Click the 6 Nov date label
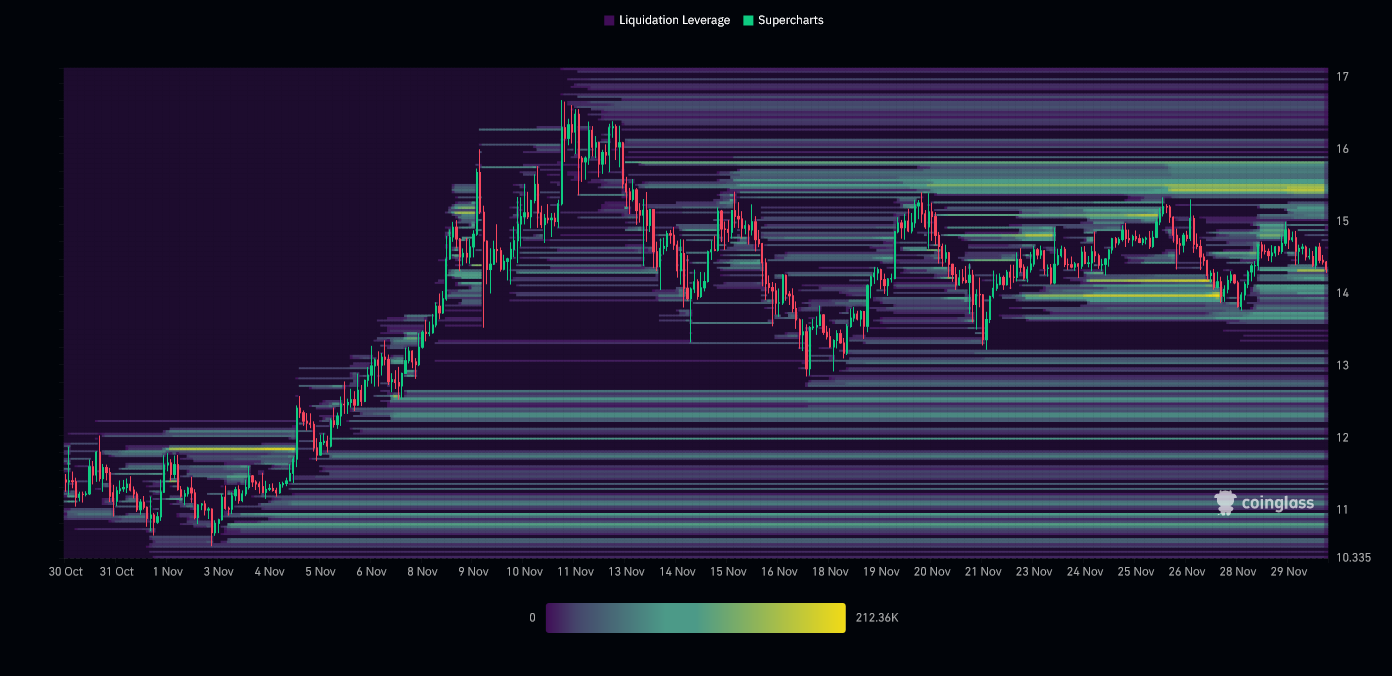 (x=371, y=572)
